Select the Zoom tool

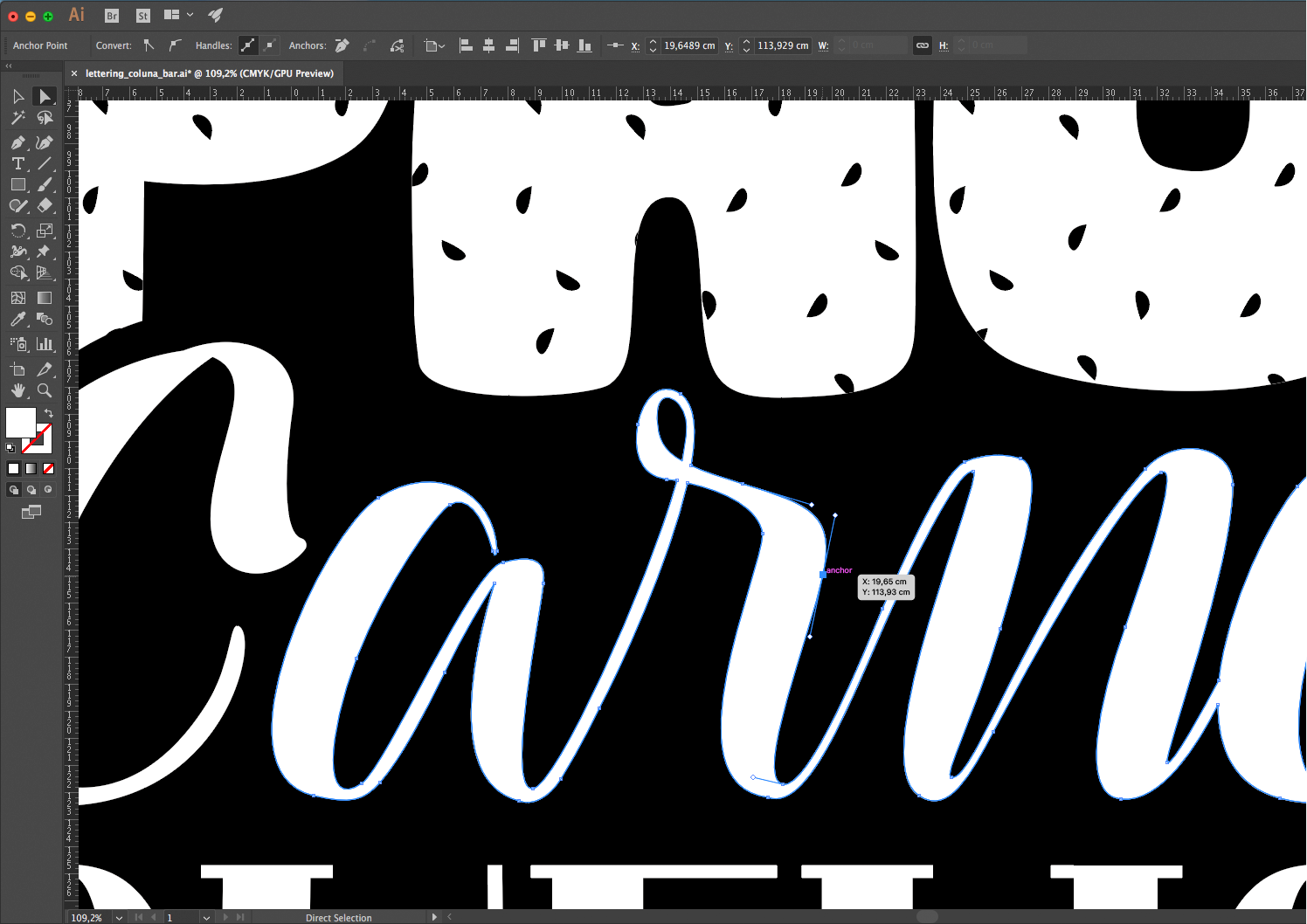pyautogui.click(x=45, y=390)
